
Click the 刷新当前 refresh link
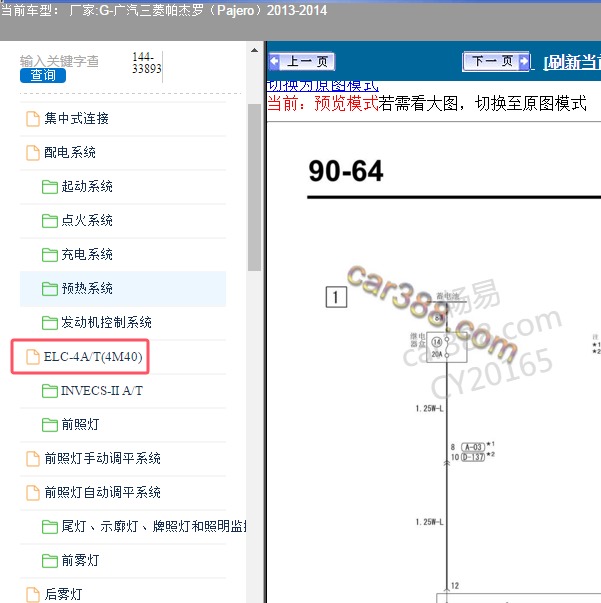(572, 62)
